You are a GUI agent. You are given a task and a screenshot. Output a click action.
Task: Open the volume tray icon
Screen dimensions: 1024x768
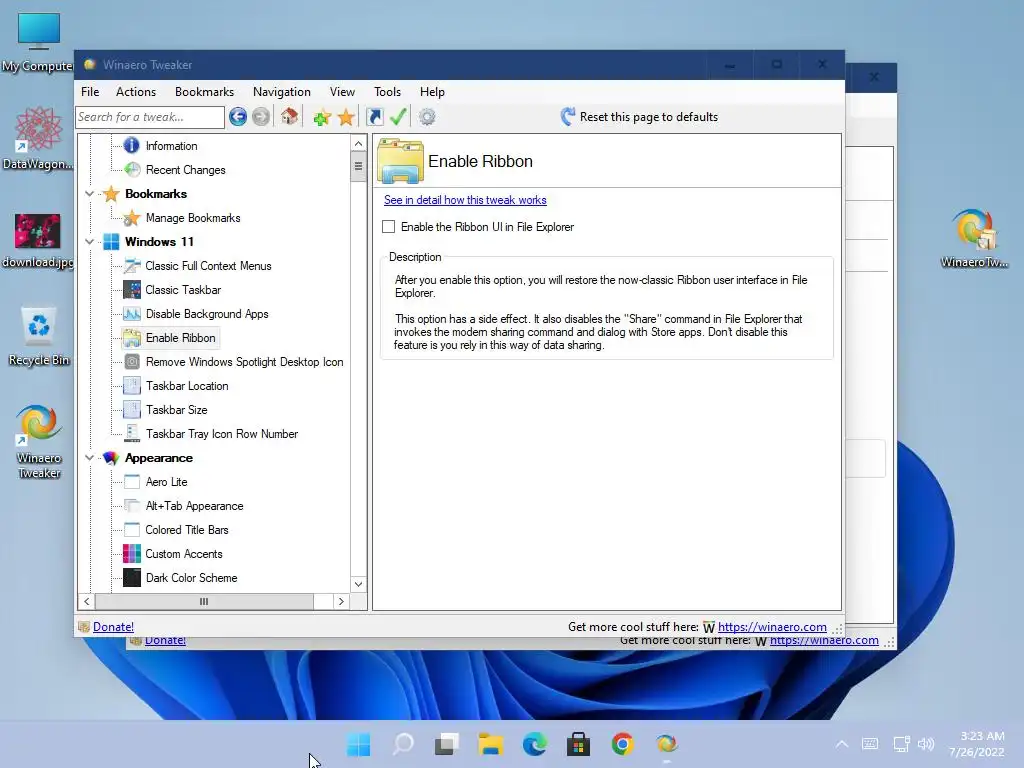click(925, 744)
